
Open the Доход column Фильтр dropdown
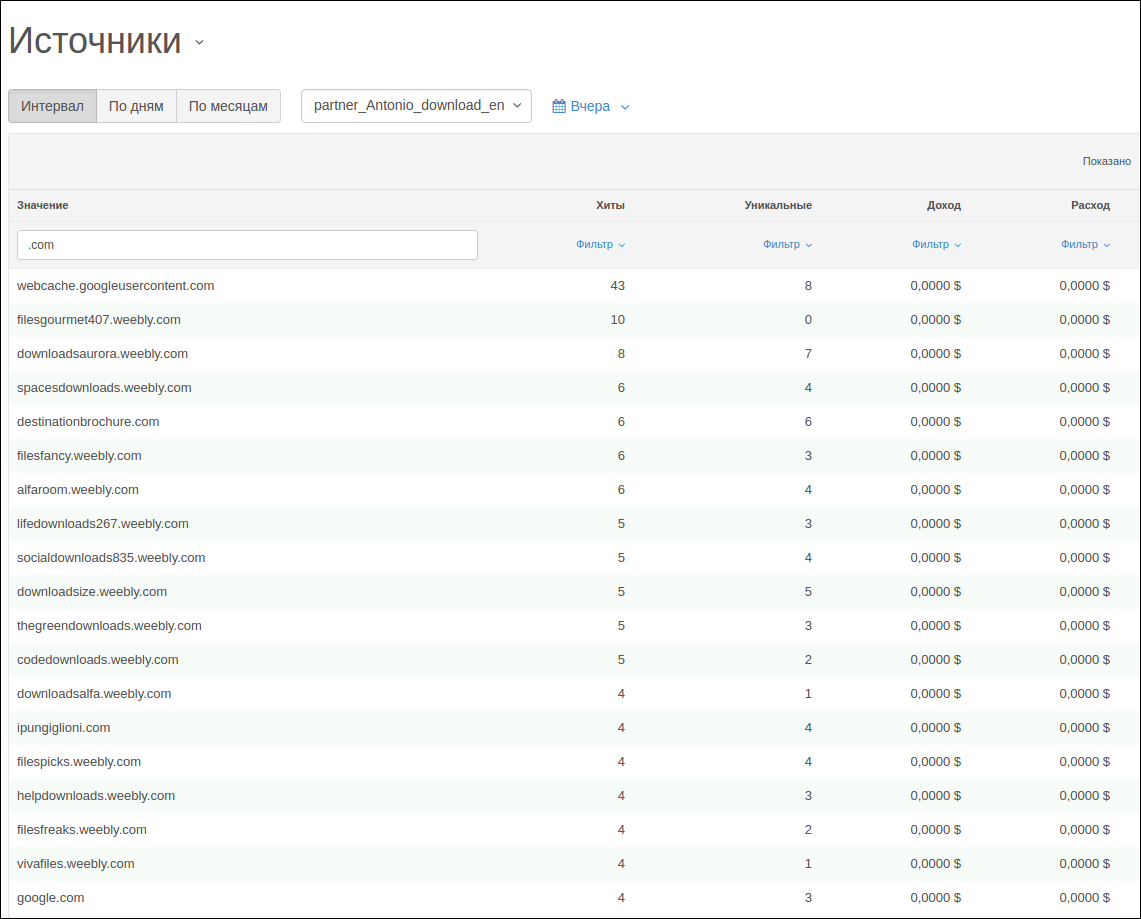coord(937,244)
